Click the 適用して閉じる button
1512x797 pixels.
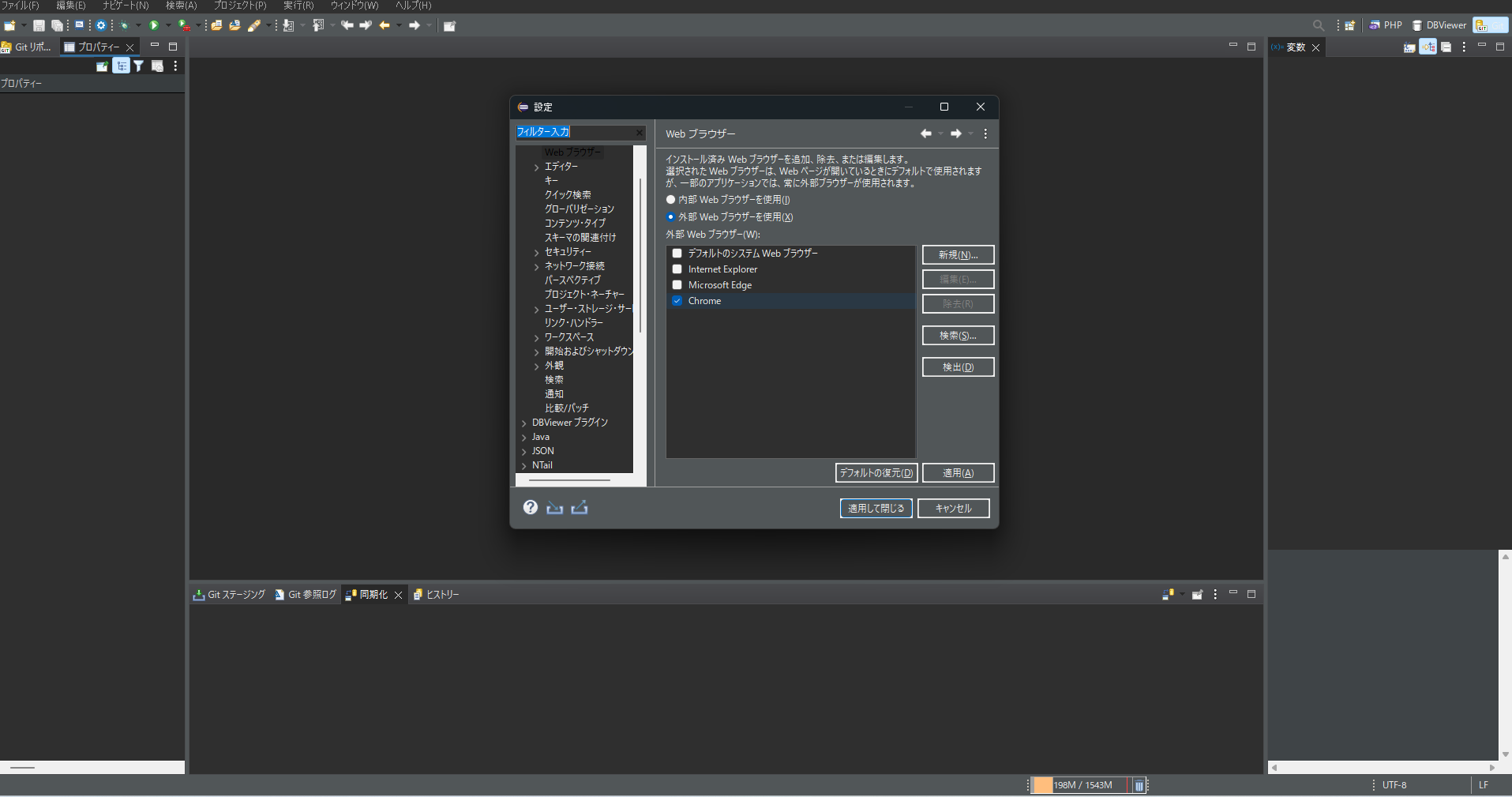pyautogui.click(x=876, y=508)
